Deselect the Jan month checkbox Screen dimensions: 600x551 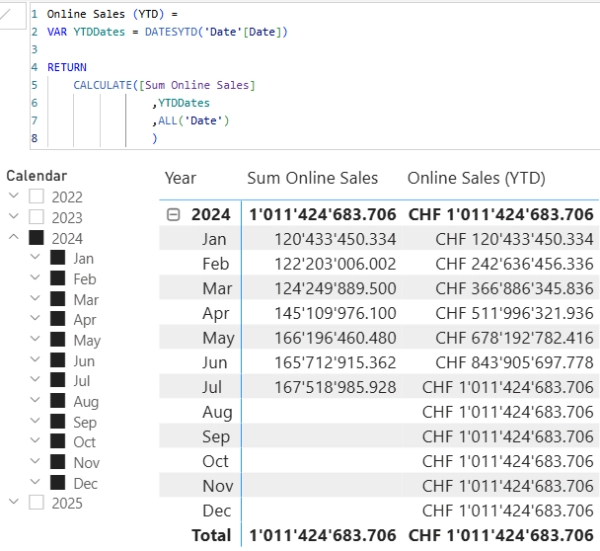pyautogui.click(x=57, y=258)
